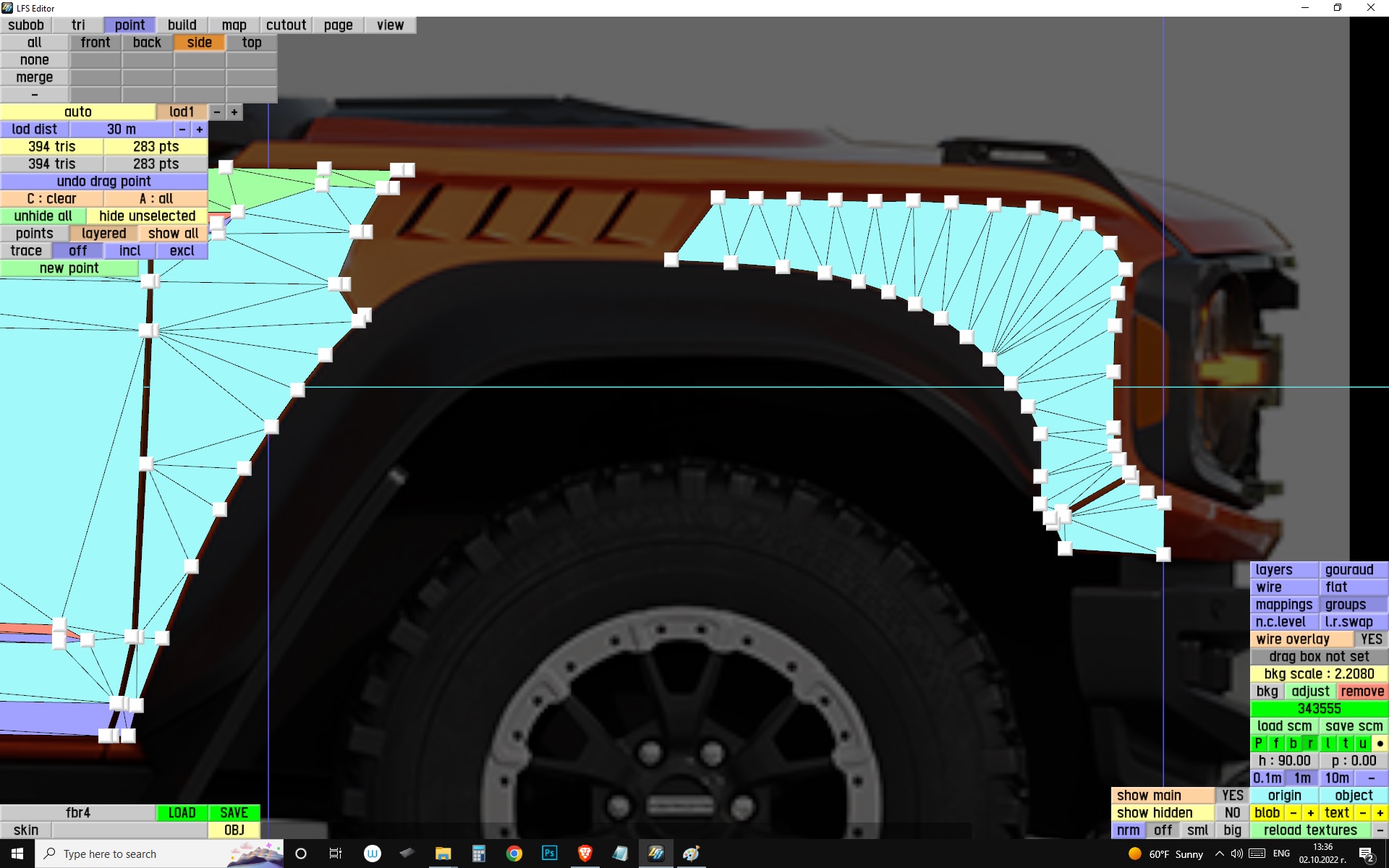The image size is (1389, 868).
Task: Open Chrome from the taskbar
Action: click(514, 854)
